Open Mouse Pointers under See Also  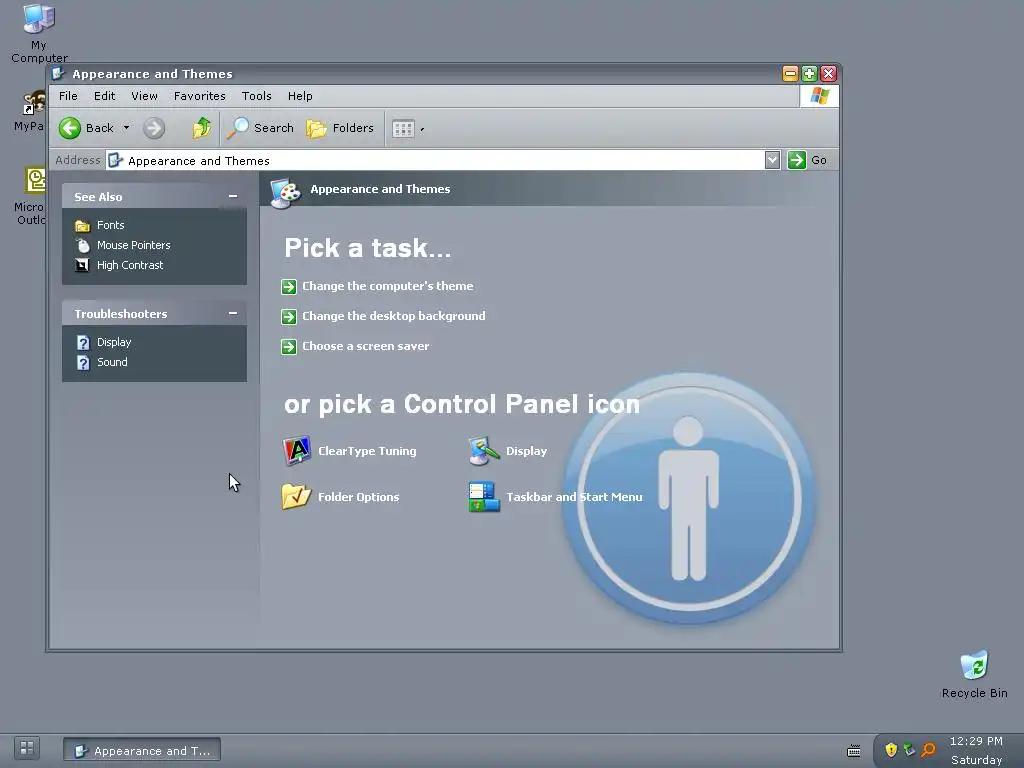click(x=134, y=246)
